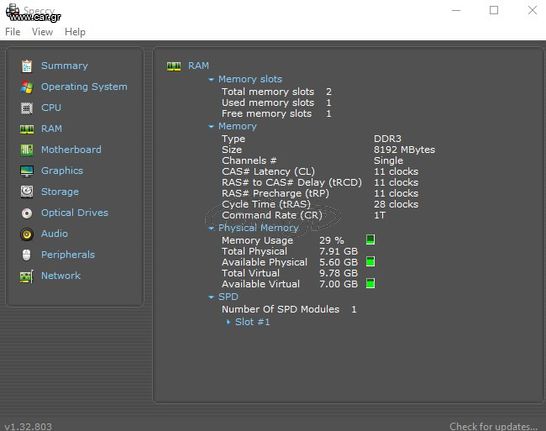Collapse the Physical Memory section
Image resolution: width=546 pixels, height=431 pixels.
click(x=211, y=228)
